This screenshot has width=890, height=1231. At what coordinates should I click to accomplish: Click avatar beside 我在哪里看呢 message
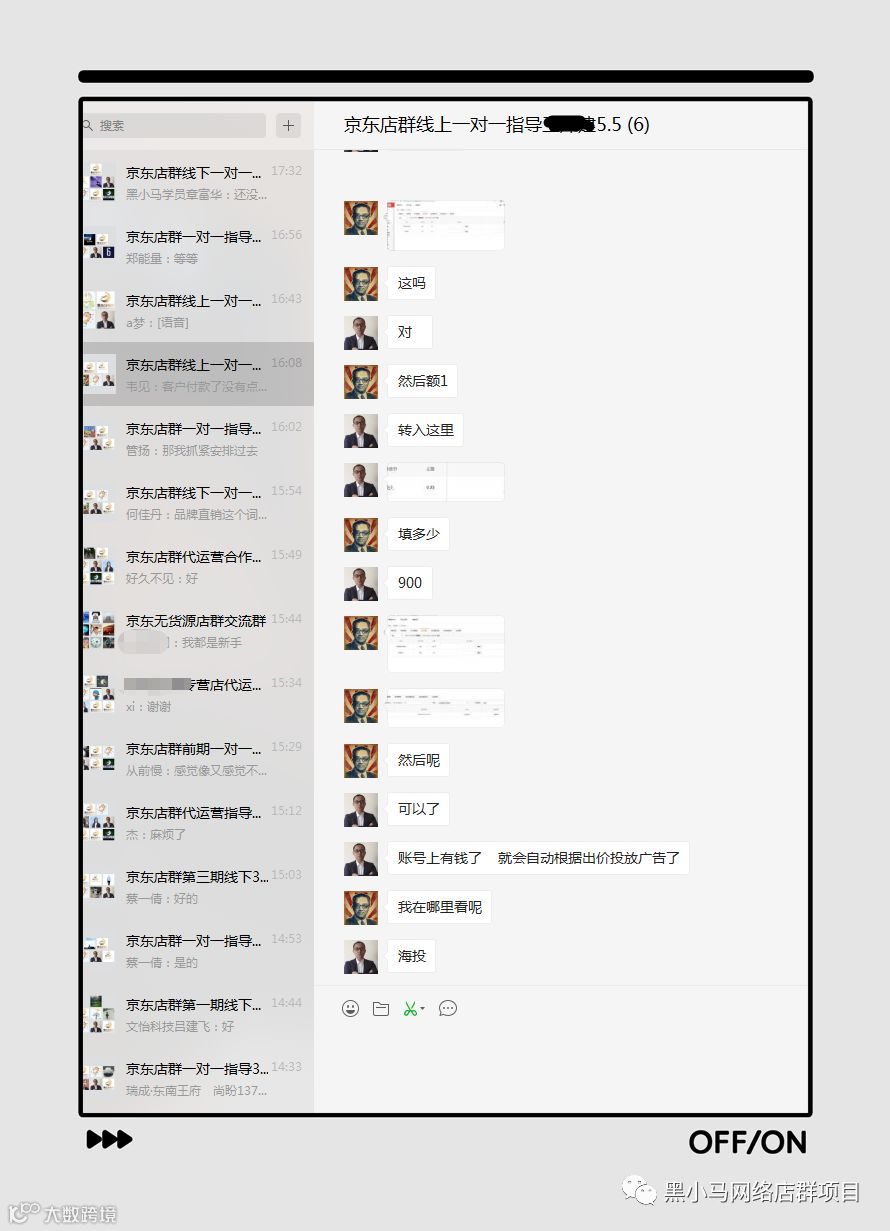(x=361, y=908)
